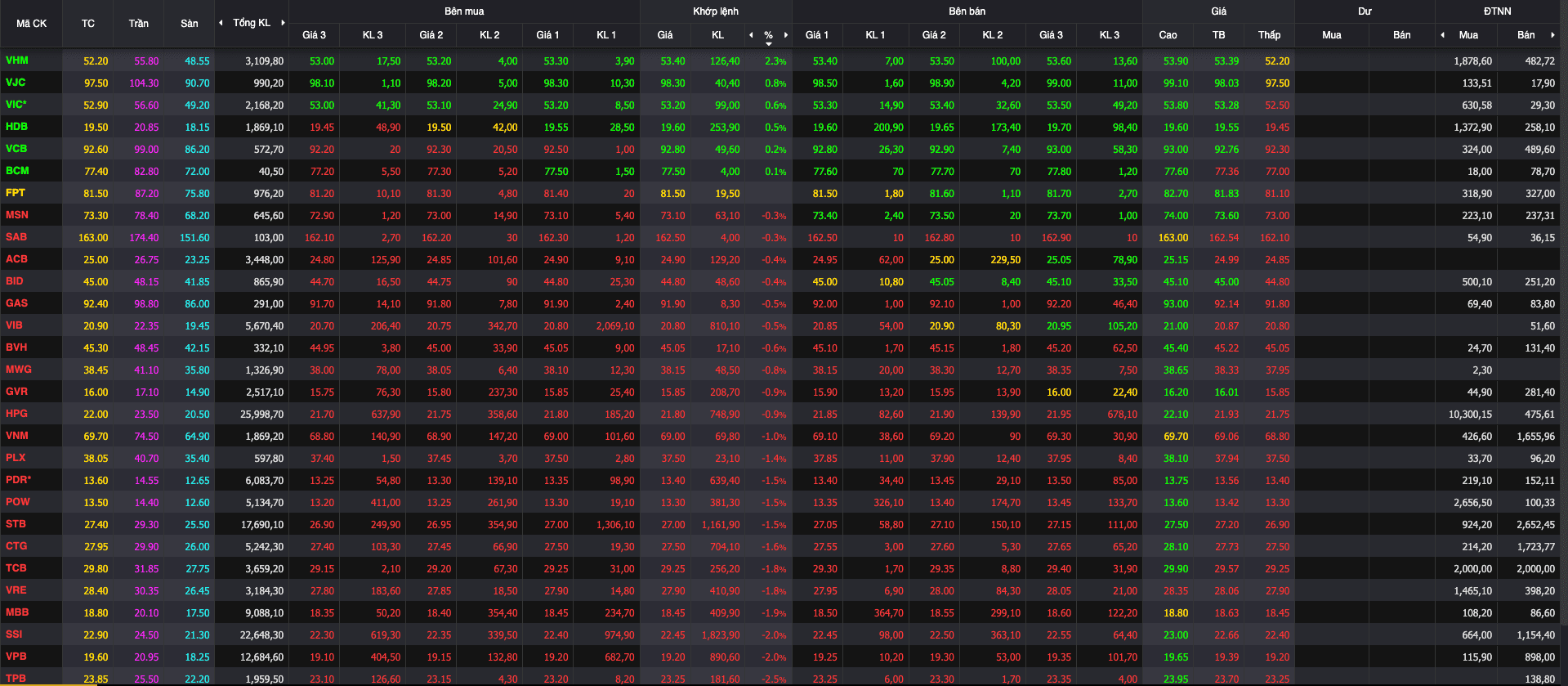Screen dimensions: 1568x686
Task: Click the Thấp column header
Action: coord(1270,35)
